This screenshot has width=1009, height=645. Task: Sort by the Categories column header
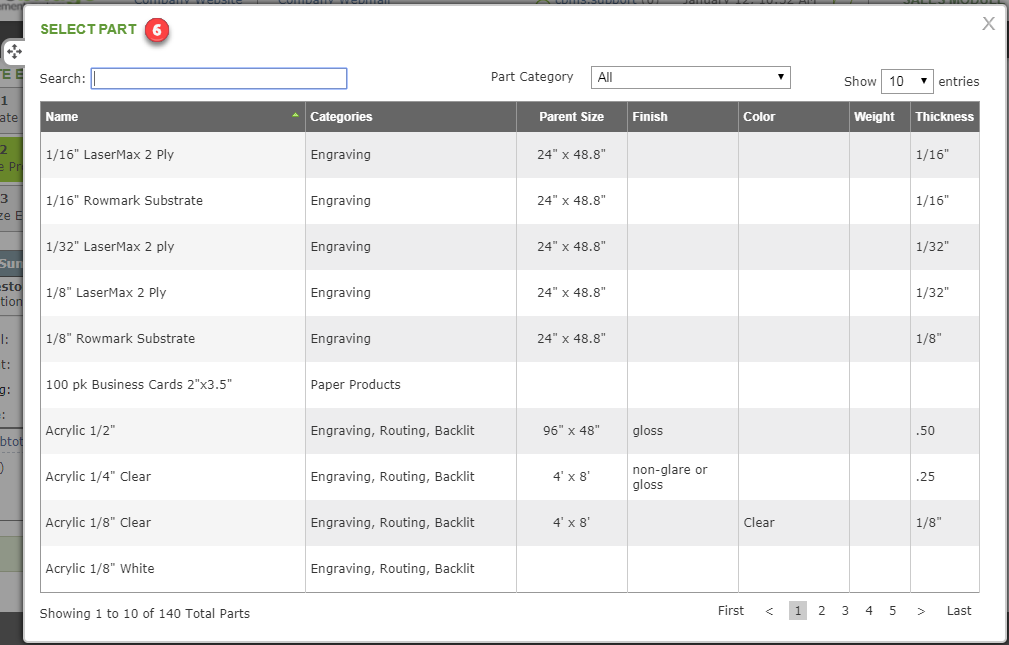coord(411,117)
